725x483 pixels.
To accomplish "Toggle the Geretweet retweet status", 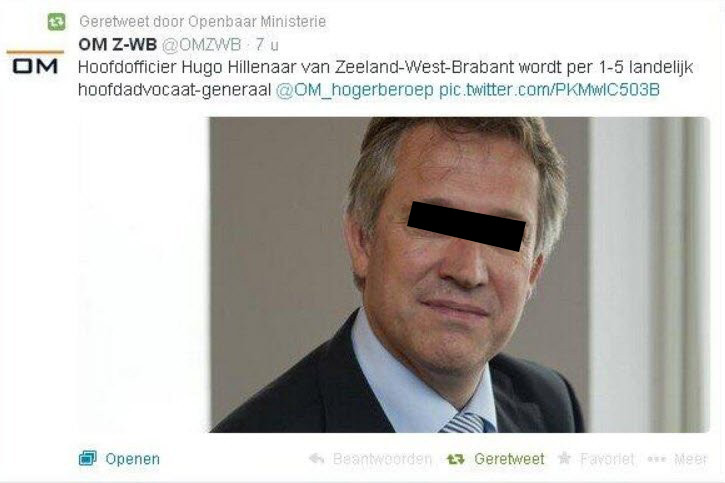I will coord(509,459).
